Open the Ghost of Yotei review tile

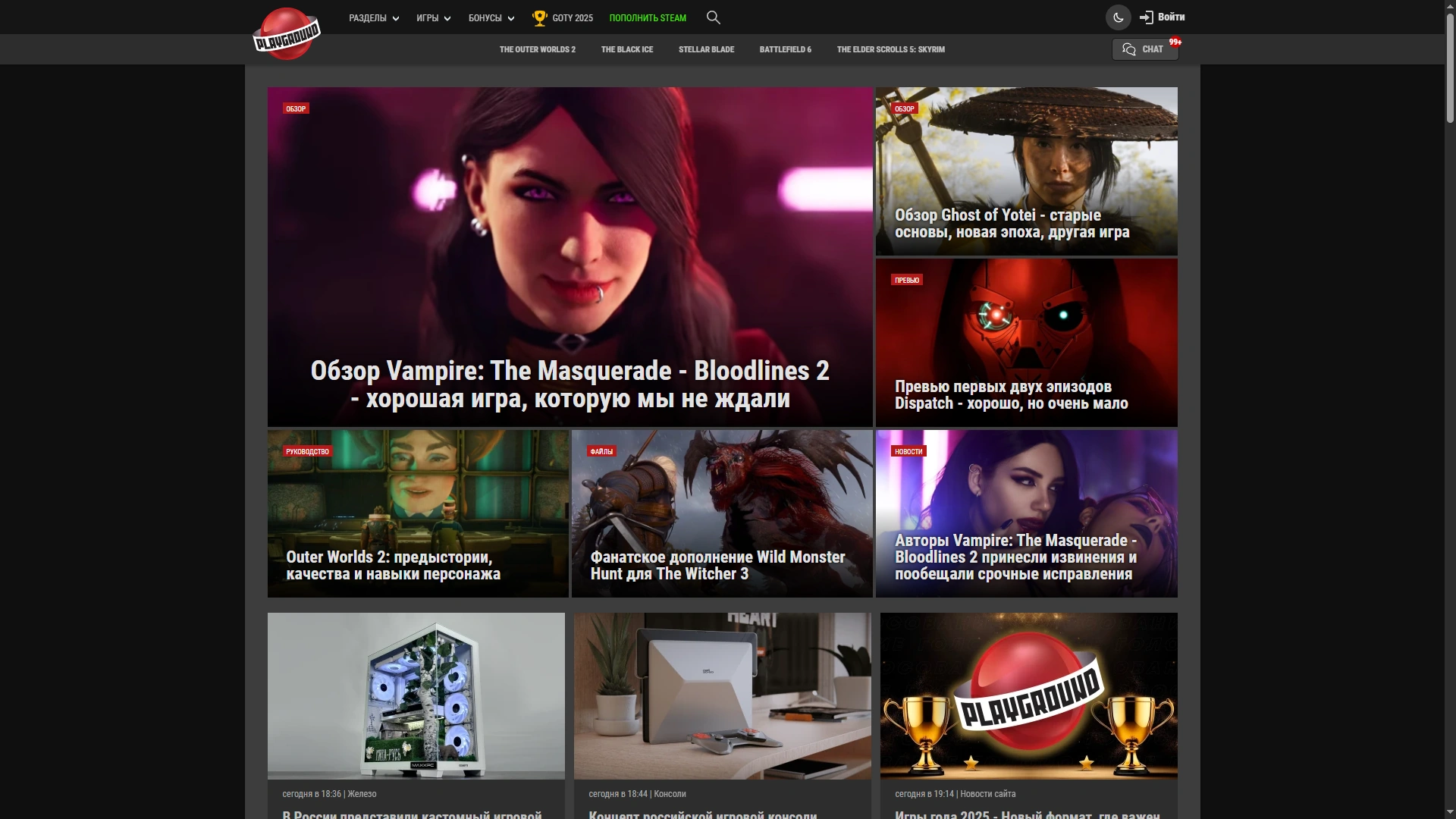click(x=1026, y=171)
